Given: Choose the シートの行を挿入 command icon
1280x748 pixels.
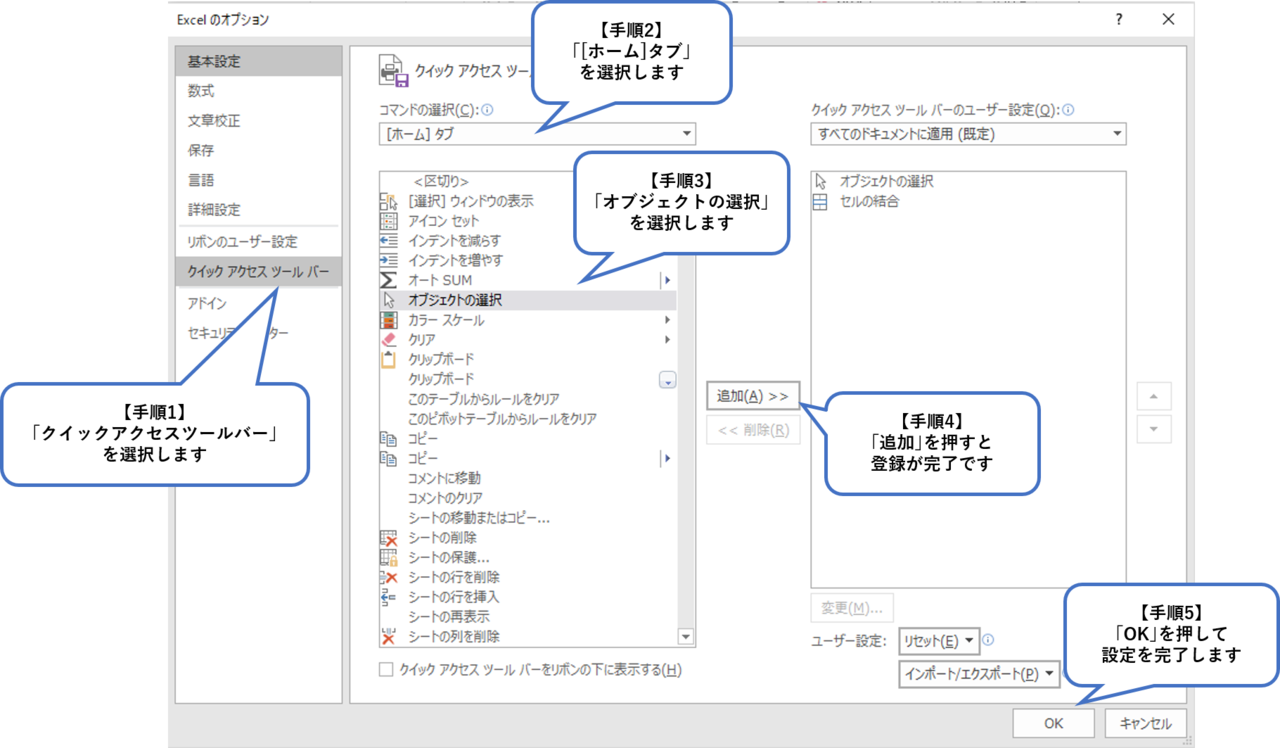Looking at the screenshot, I should [x=389, y=597].
